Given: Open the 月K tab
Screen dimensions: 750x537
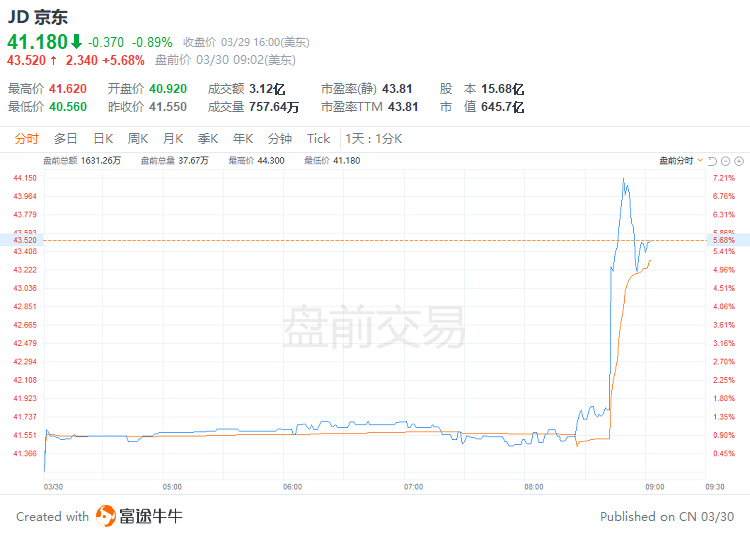Looking at the screenshot, I should click(173, 139).
